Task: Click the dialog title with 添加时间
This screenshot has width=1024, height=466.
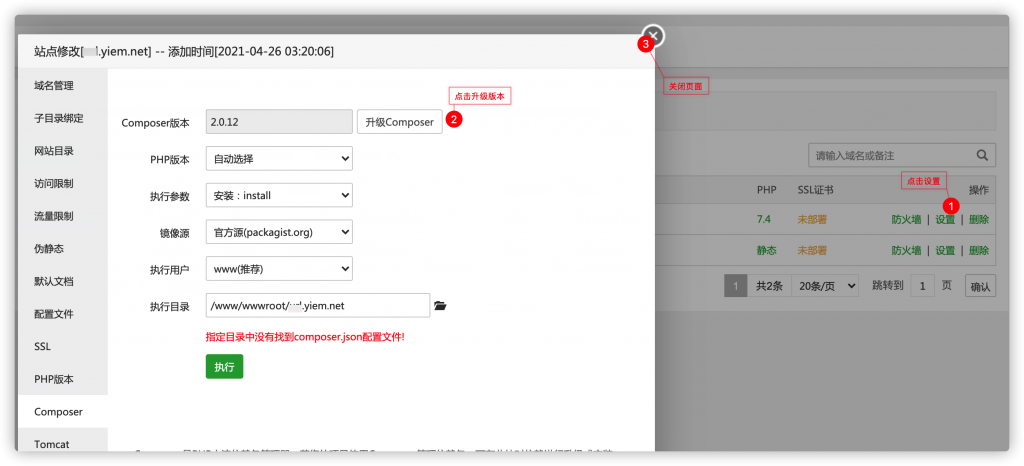Action: (184, 51)
